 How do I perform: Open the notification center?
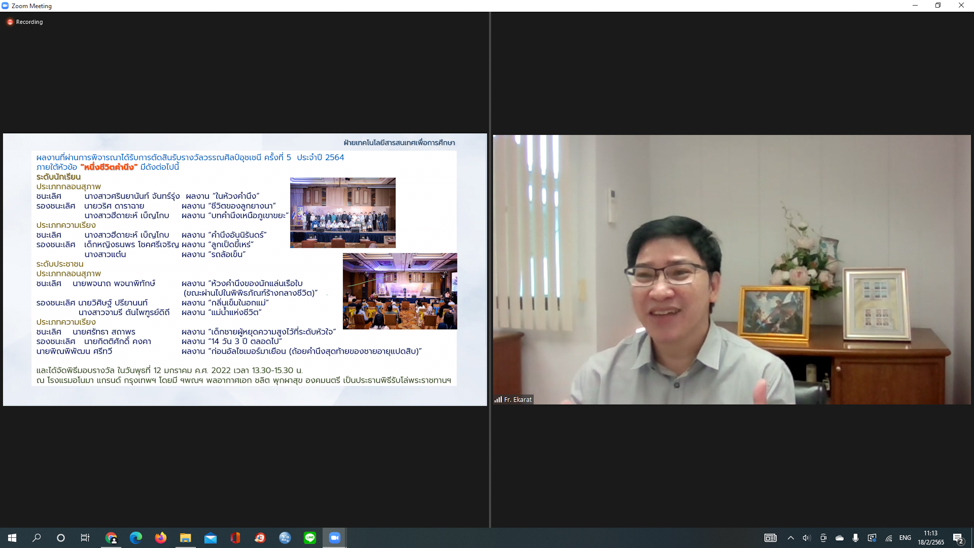pos(958,538)
